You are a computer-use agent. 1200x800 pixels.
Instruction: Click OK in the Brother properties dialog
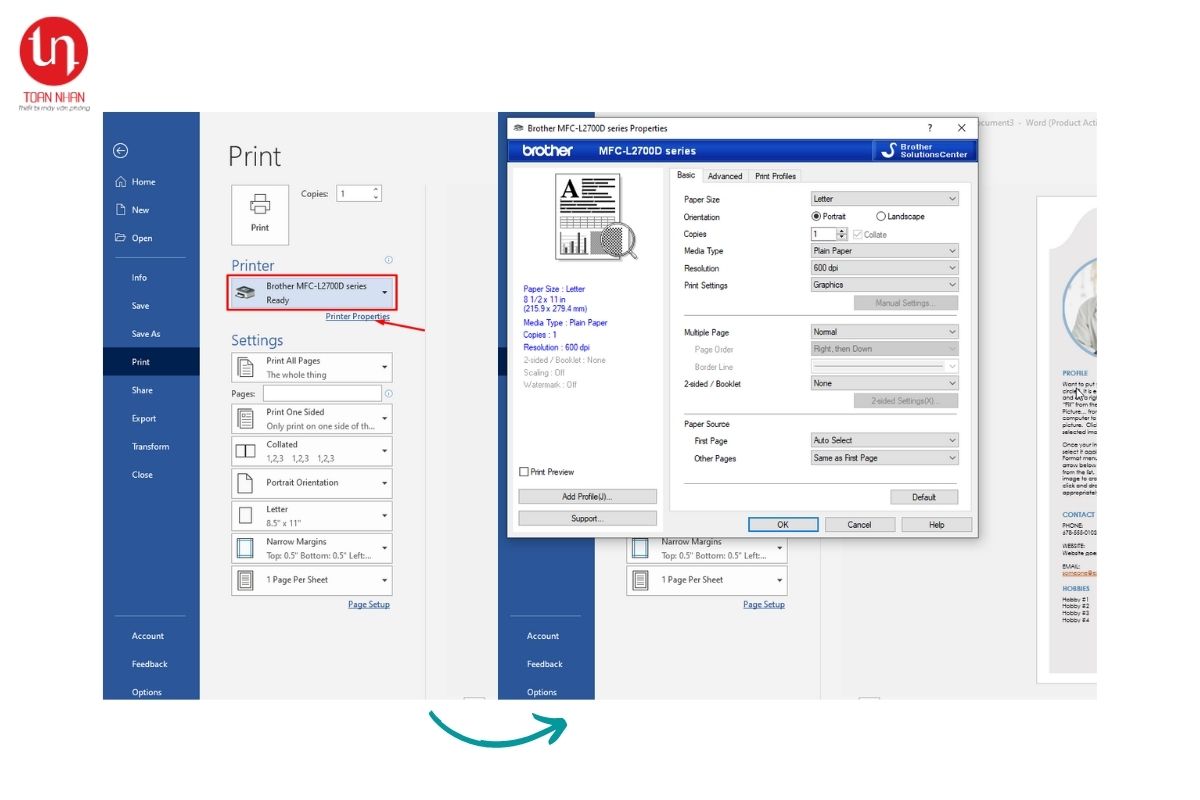coord(783,524)
